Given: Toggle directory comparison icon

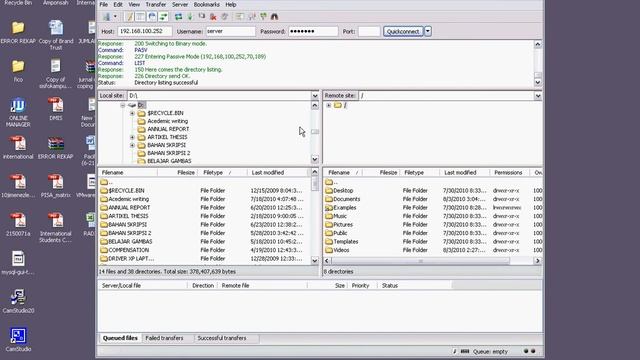Looking at the screenshot, I should (x=252, y=17).
